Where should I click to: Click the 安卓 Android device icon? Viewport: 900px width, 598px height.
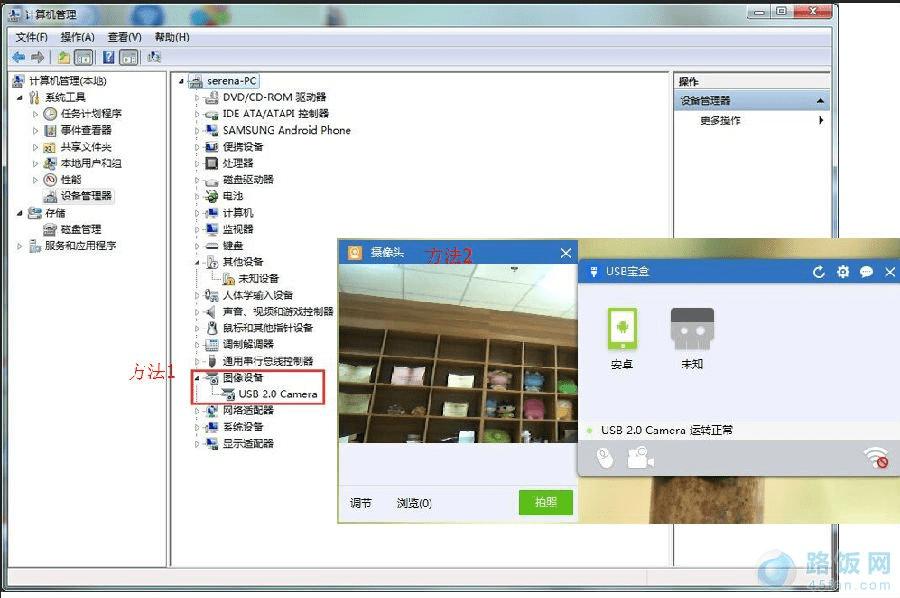tap(622, 328)
